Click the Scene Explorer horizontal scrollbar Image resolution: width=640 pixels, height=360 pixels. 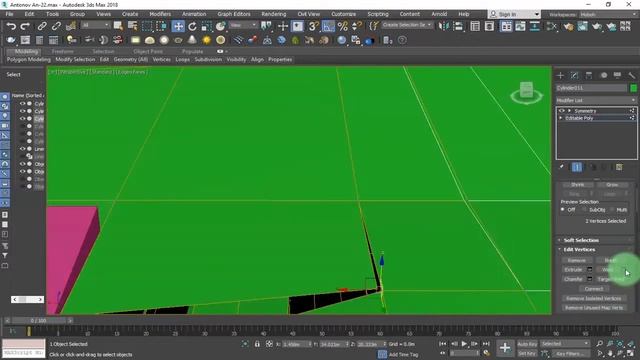click(x=27, y=300)
